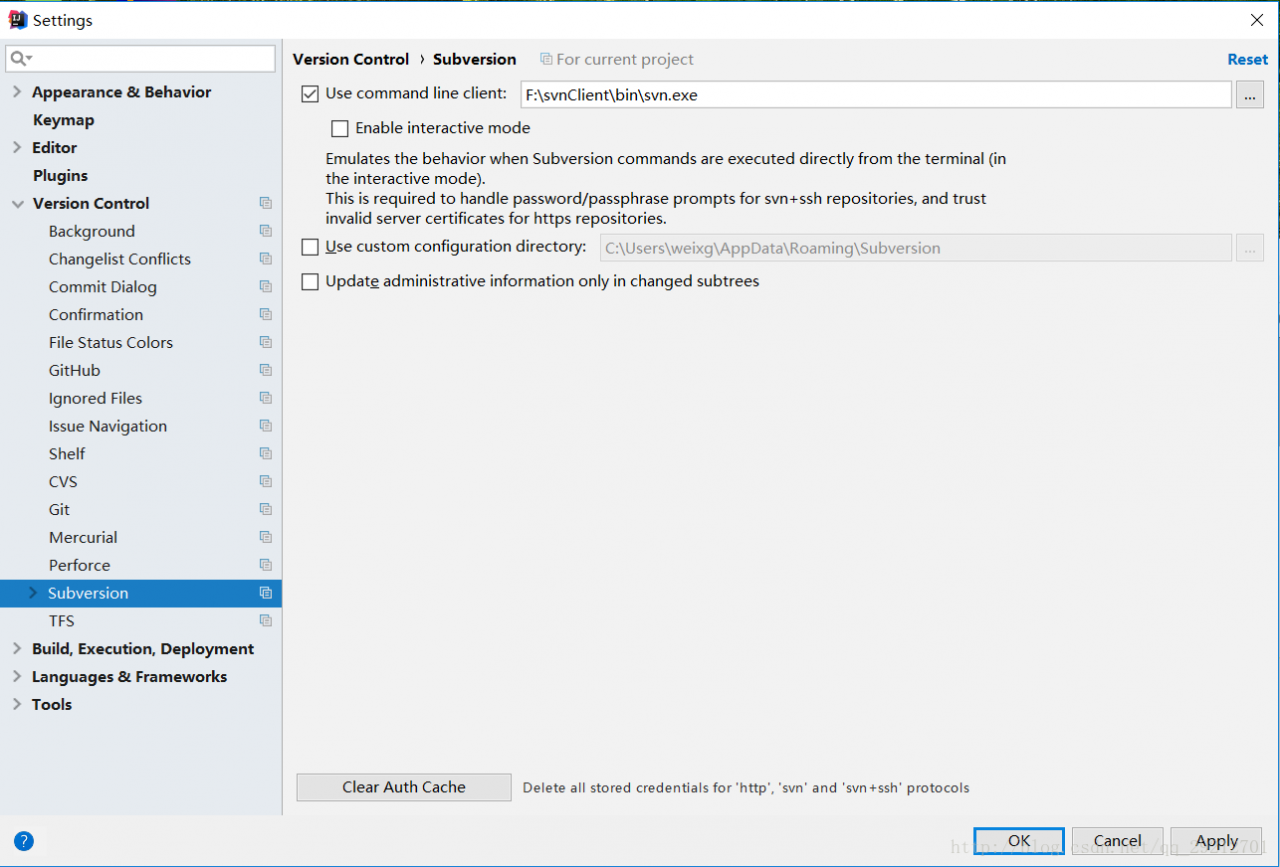Screen dimensions: 1280x867
Task: Uncheck Use command line client checkbox
Action: 310,94
